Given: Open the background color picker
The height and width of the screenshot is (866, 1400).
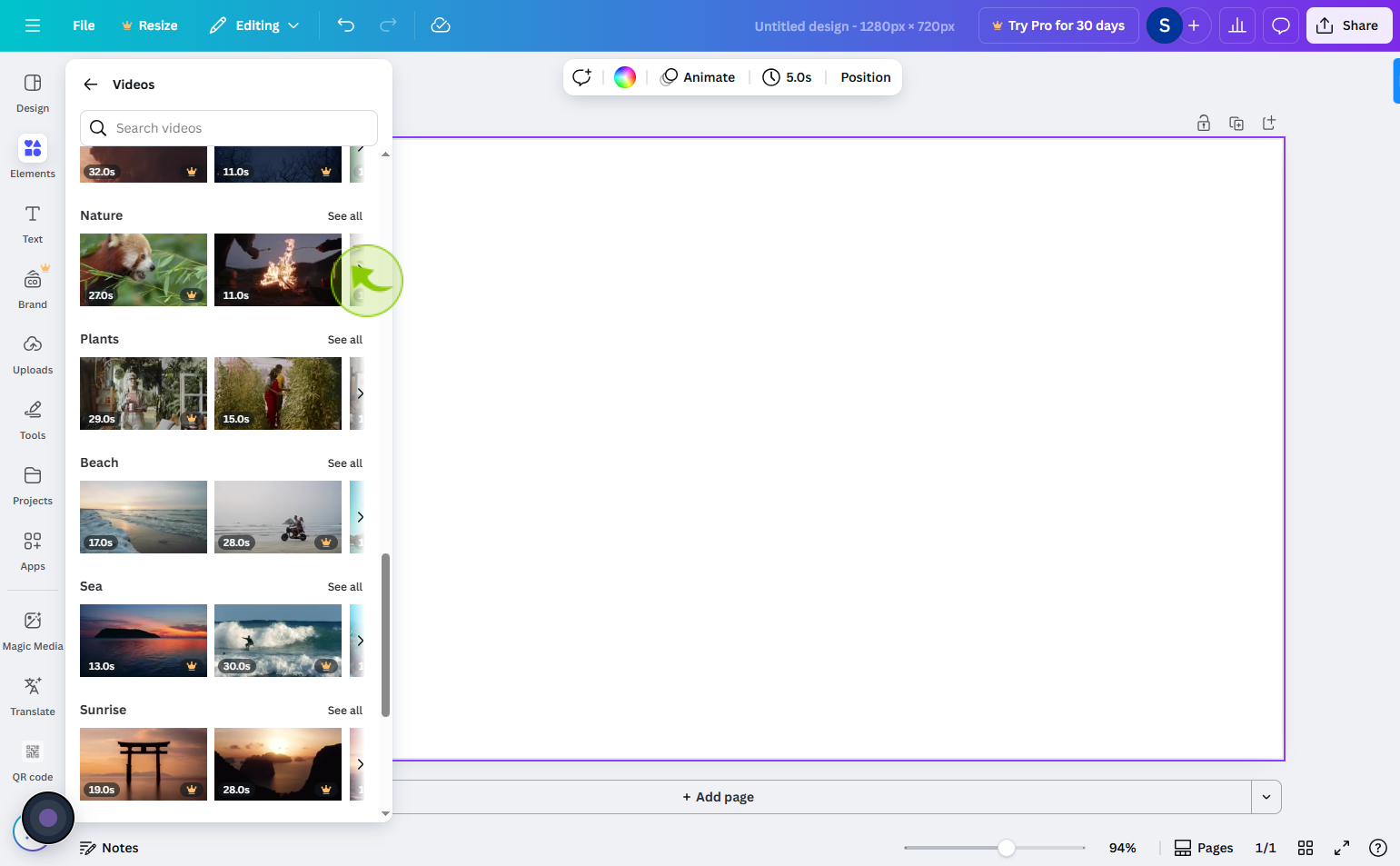Looking at the screenshot, I should [x=625, y=77].
